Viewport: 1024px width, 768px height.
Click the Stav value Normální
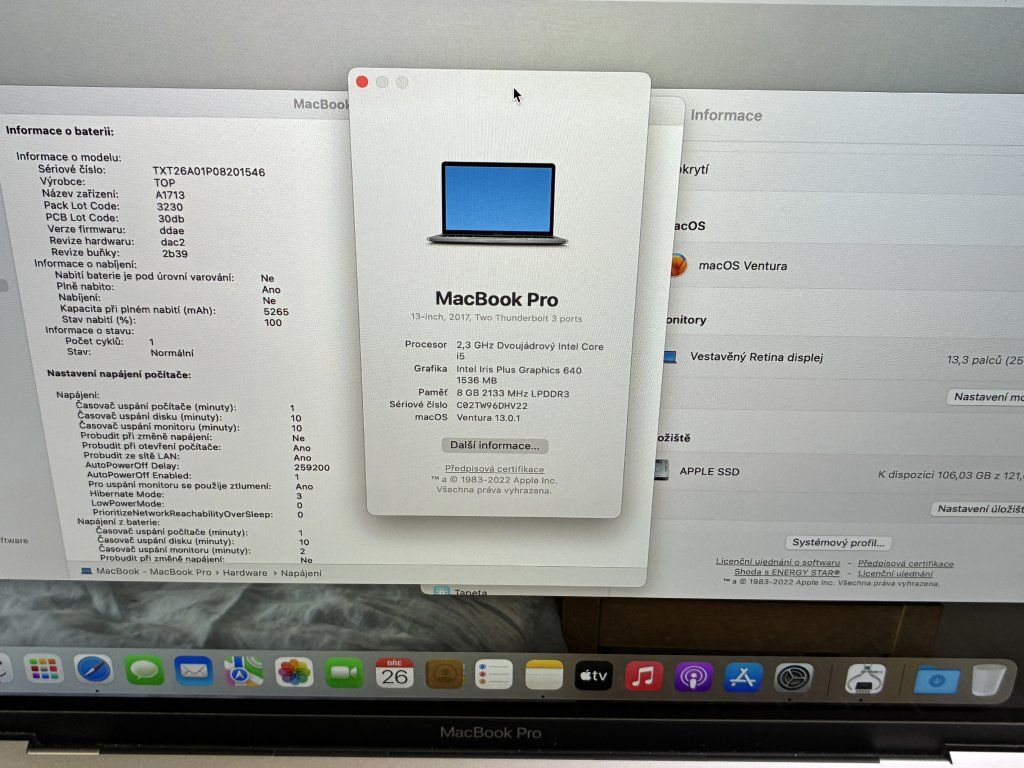point(172,353)
